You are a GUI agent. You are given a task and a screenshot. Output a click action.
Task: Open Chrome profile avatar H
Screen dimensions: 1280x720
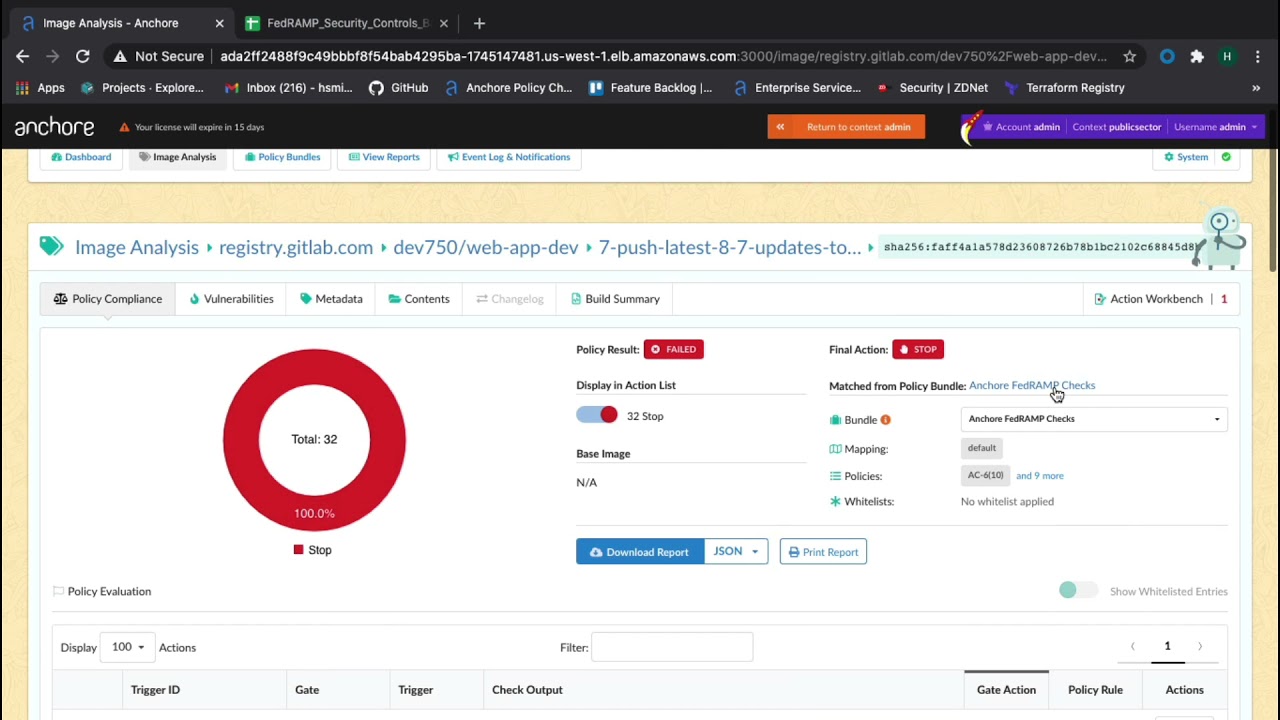coord(1227,57)
